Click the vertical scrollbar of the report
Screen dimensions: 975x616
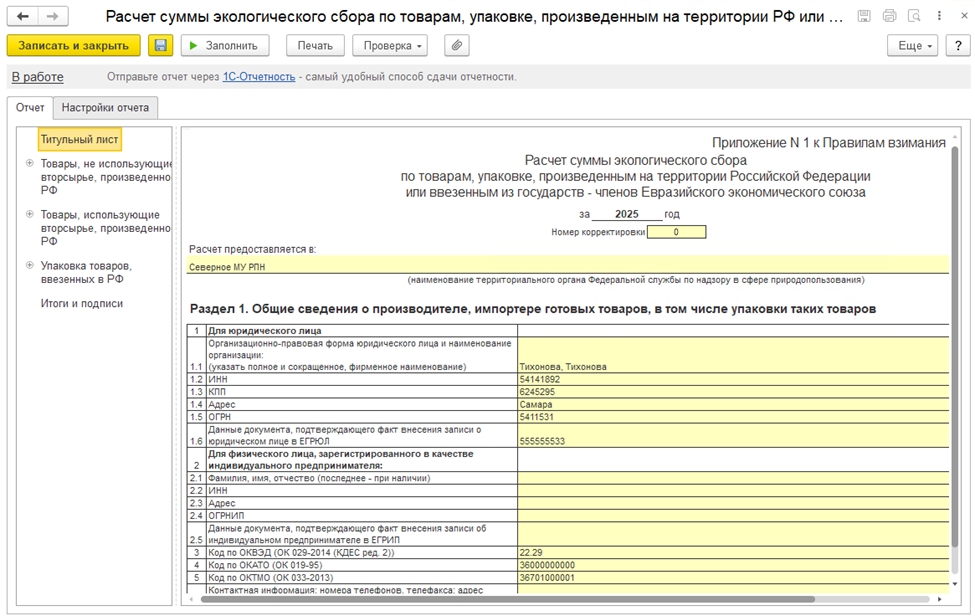click(955, 346)
